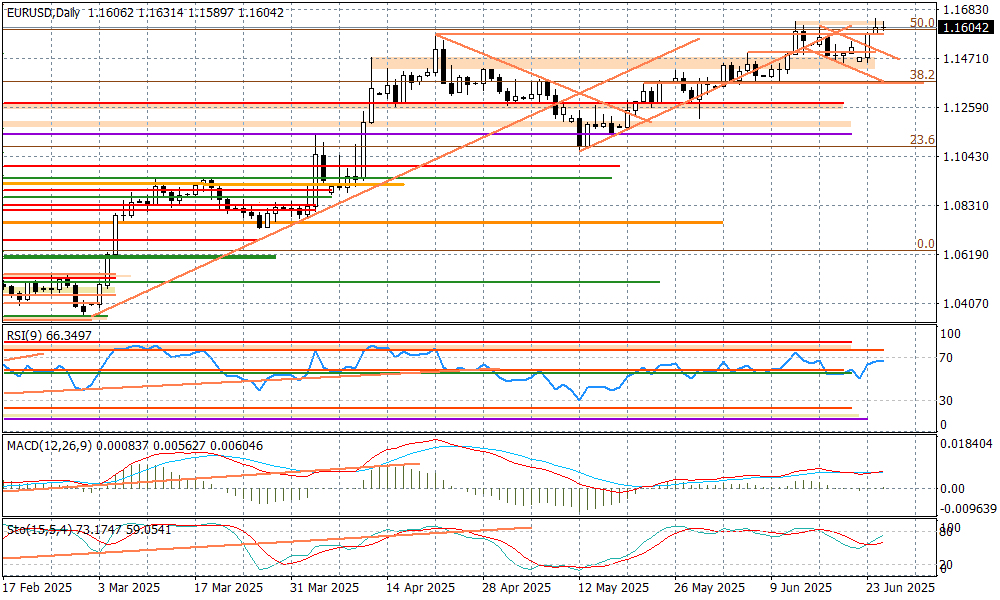1000x600 pixels.
Task: Click the highlighted current price tag on axis
Action: click(967, 28)
